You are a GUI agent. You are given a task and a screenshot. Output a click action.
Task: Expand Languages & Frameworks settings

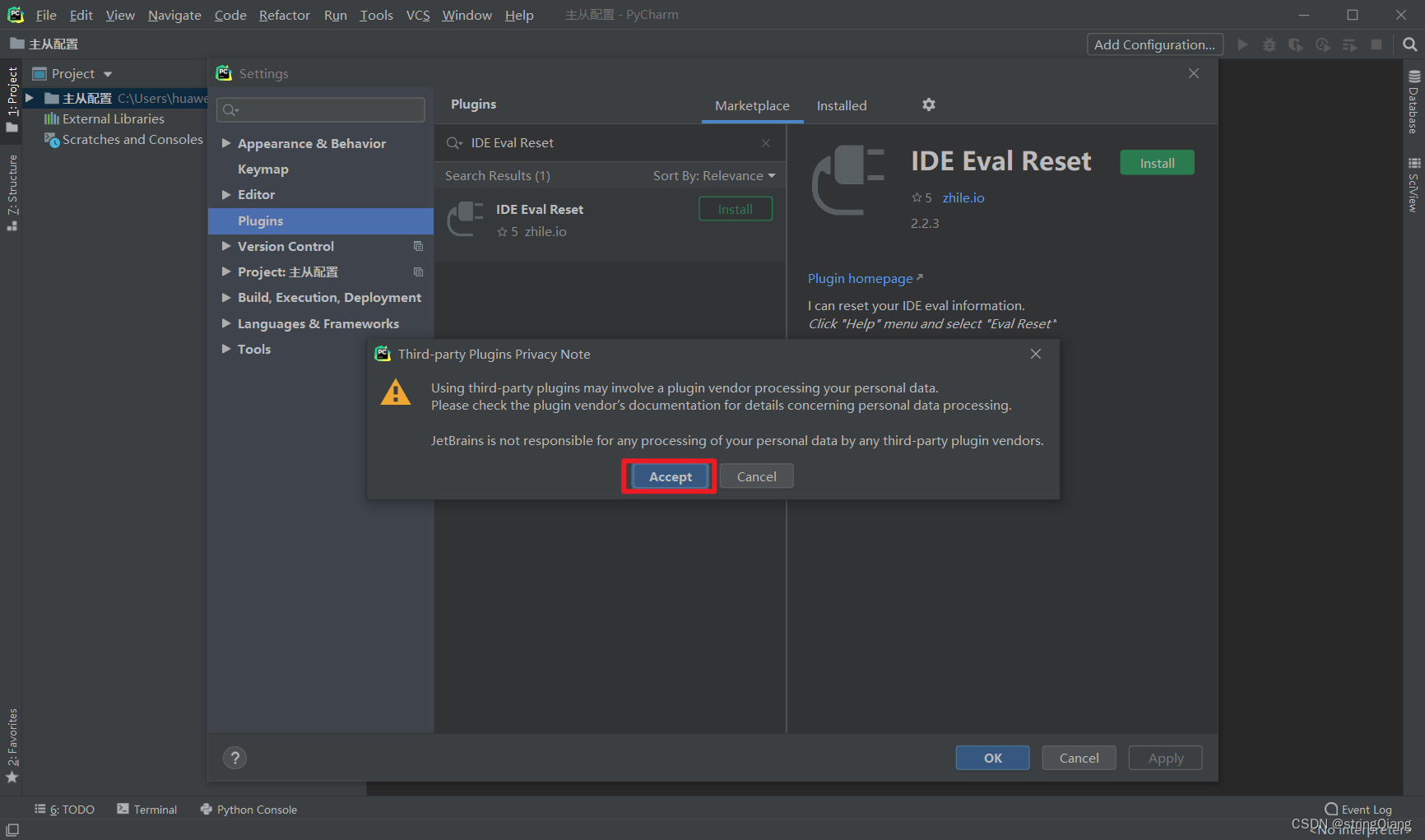[226, 323]
